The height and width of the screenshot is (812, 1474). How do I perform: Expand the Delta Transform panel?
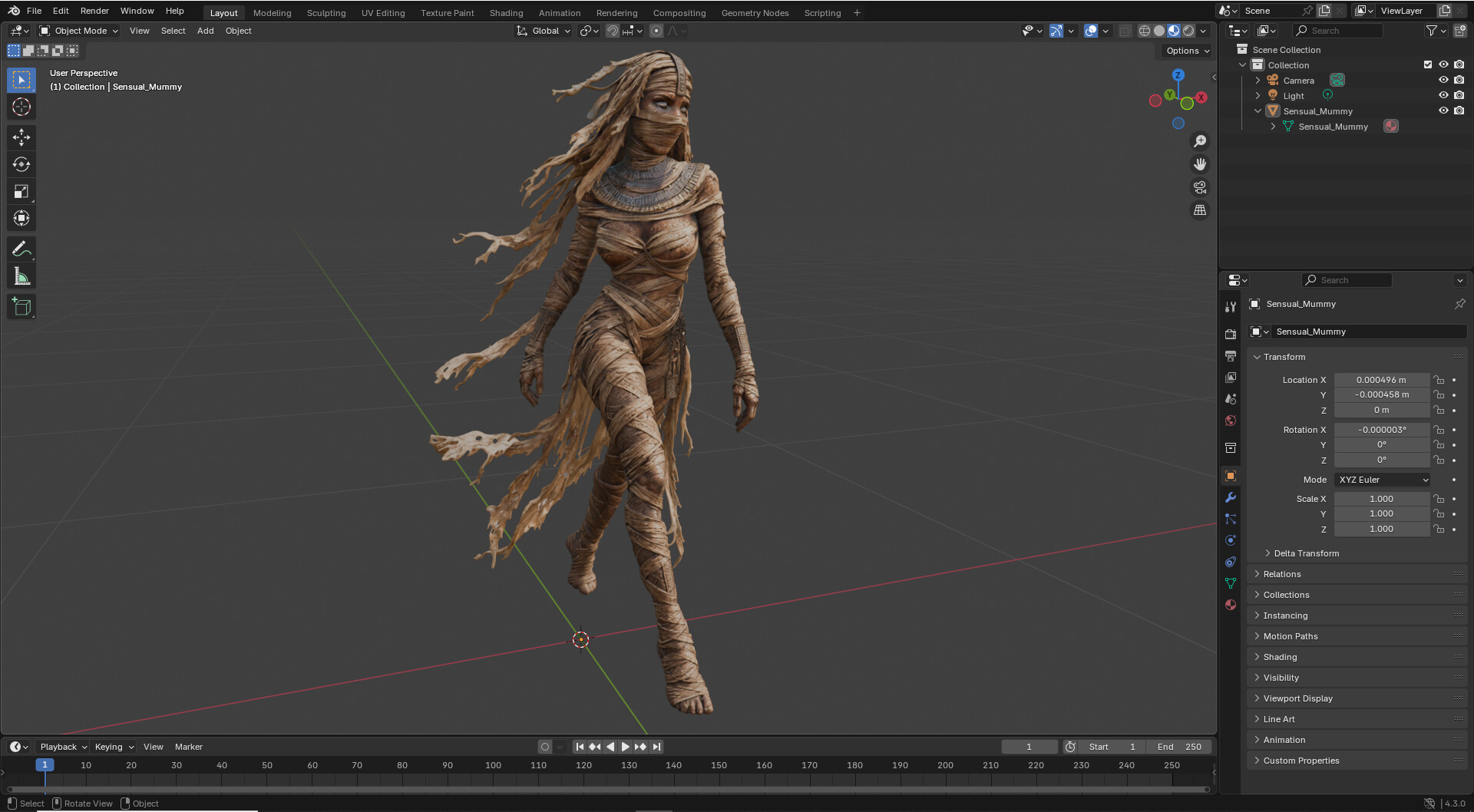click(x=1306, y=553)
